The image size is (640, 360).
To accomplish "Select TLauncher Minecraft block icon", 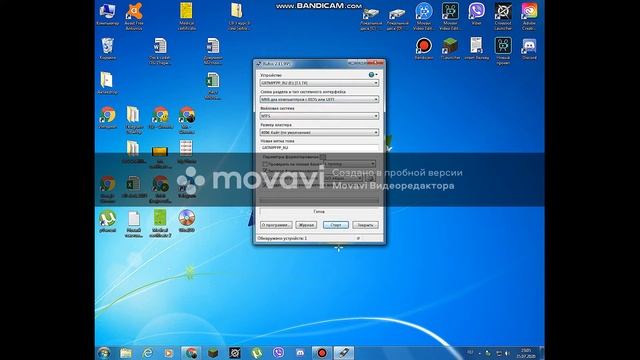I will (x=450, y=49).
